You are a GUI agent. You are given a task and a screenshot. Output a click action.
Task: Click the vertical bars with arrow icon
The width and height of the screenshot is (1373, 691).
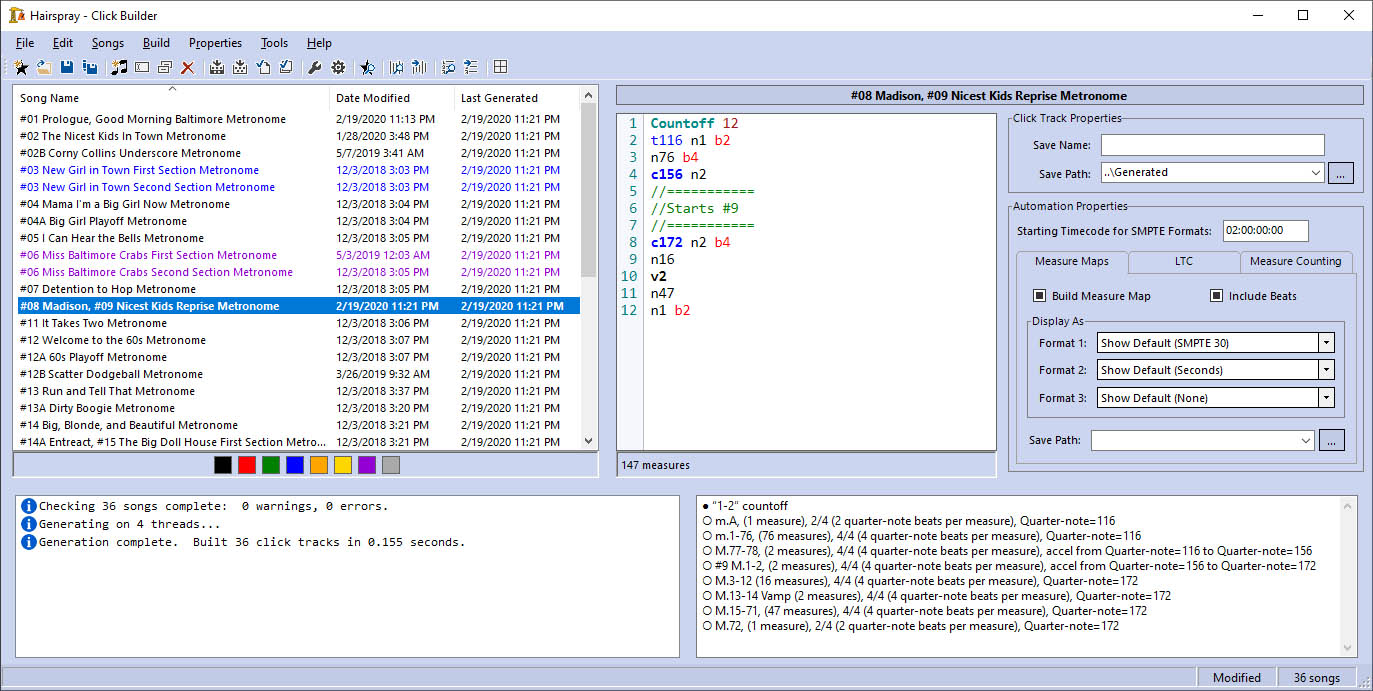pyautogui.click(x=419, y=67)
